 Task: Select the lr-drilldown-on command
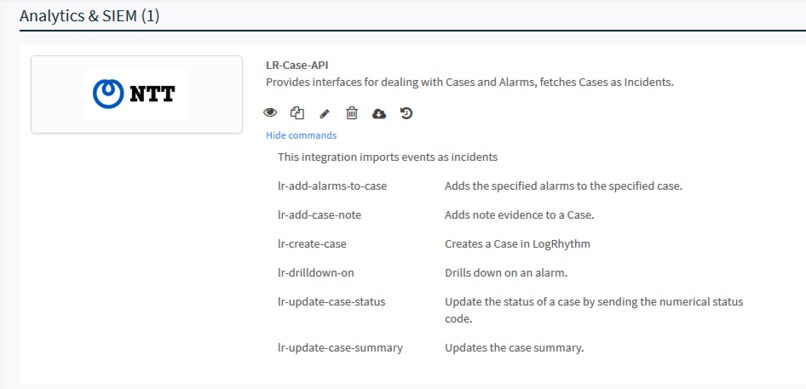(x=316, y=273)
